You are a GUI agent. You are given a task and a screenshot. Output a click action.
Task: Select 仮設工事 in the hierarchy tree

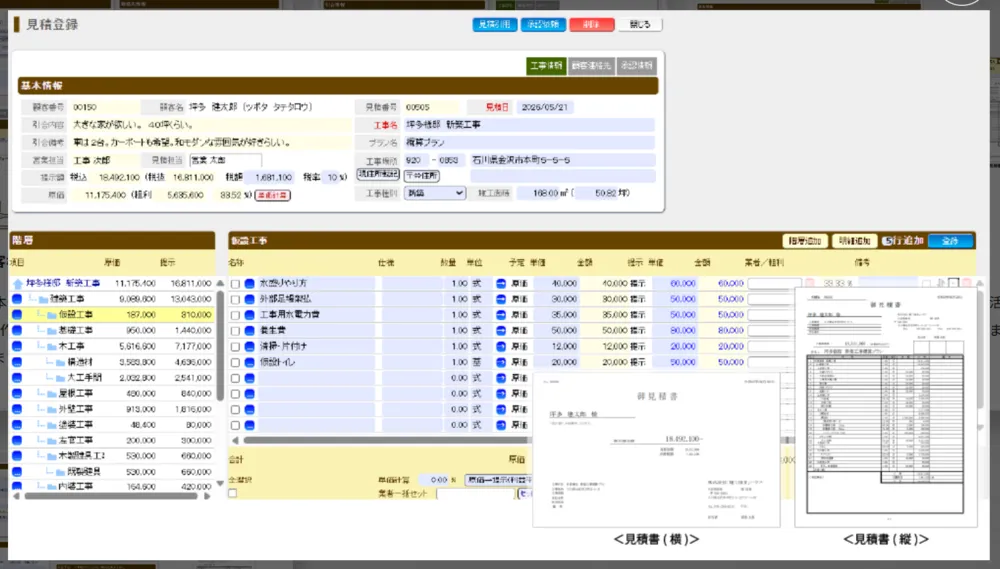coord(76,314)
